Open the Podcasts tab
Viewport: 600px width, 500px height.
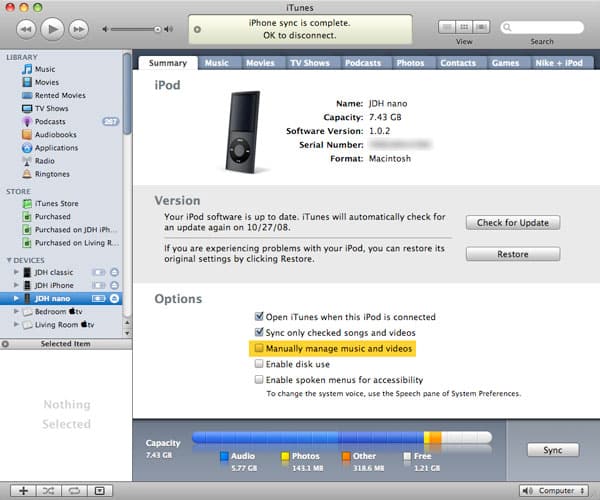[x=363, y=63]
